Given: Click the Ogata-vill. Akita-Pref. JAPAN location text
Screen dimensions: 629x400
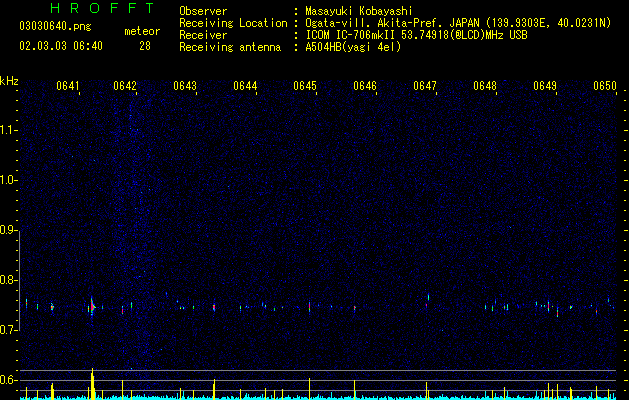Looking at the screenshot, I should point(458,23).
